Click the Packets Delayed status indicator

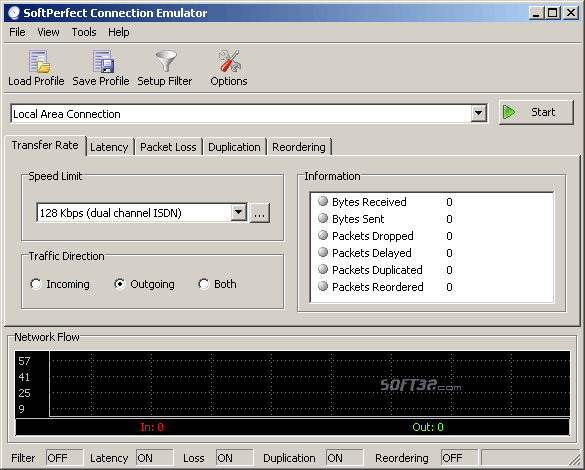pyautogui.click(x=323, y=253)
